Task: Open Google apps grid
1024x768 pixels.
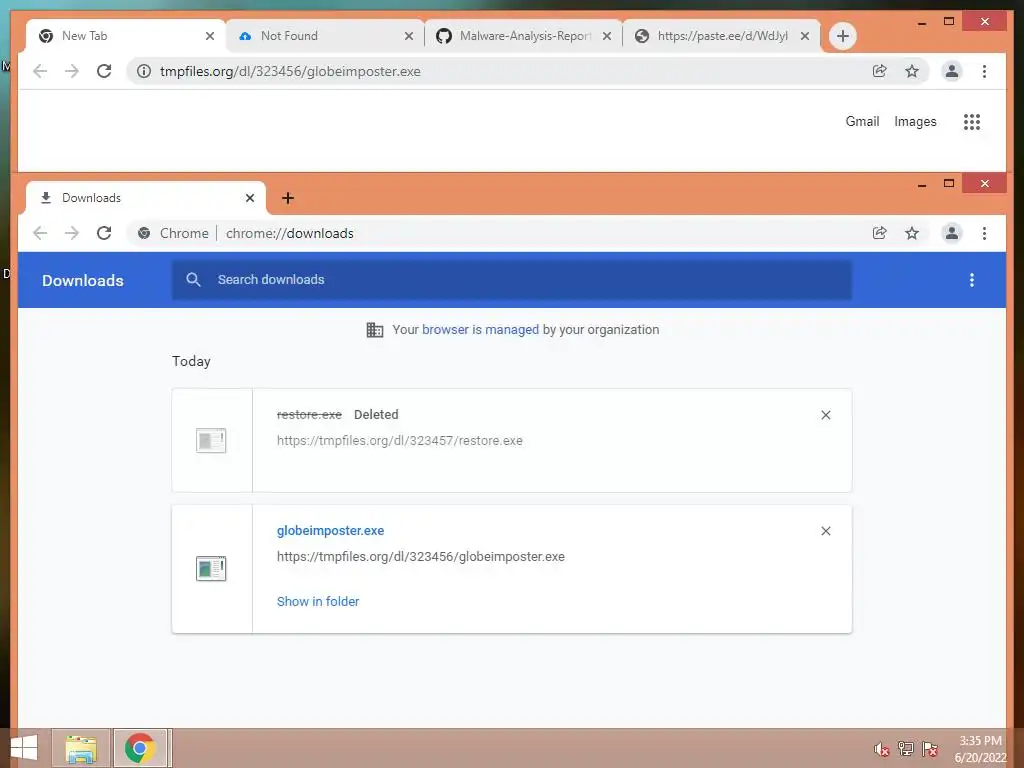Action: 972,121
